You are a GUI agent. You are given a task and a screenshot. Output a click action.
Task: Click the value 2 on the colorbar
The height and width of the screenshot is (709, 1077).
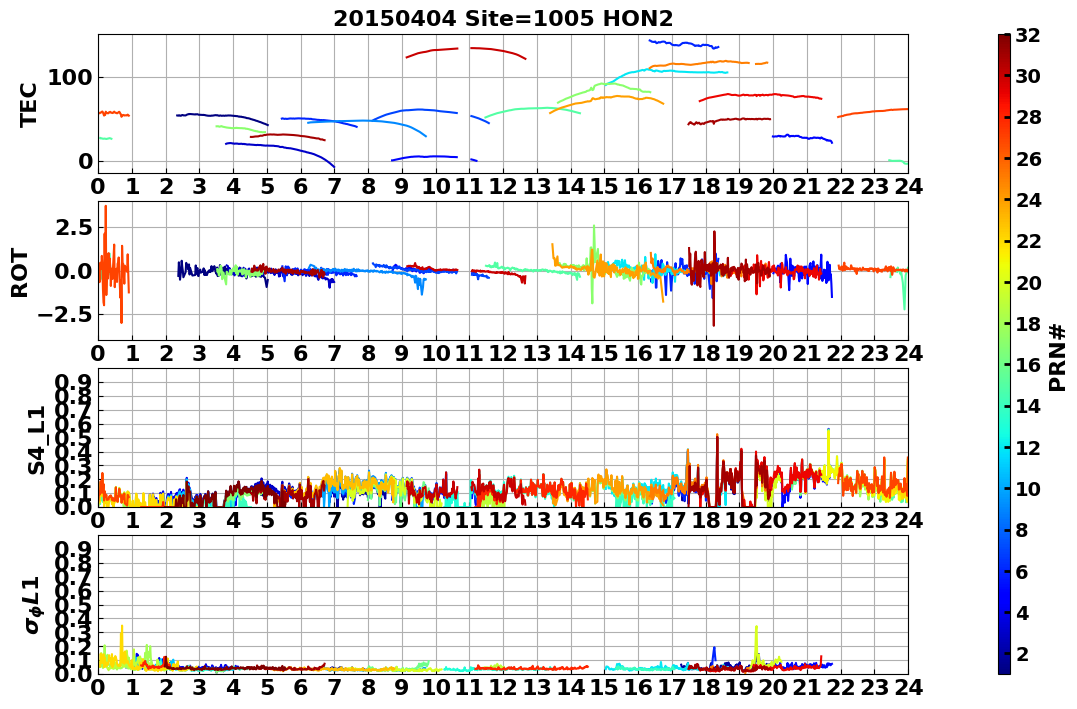(1022, 654)
